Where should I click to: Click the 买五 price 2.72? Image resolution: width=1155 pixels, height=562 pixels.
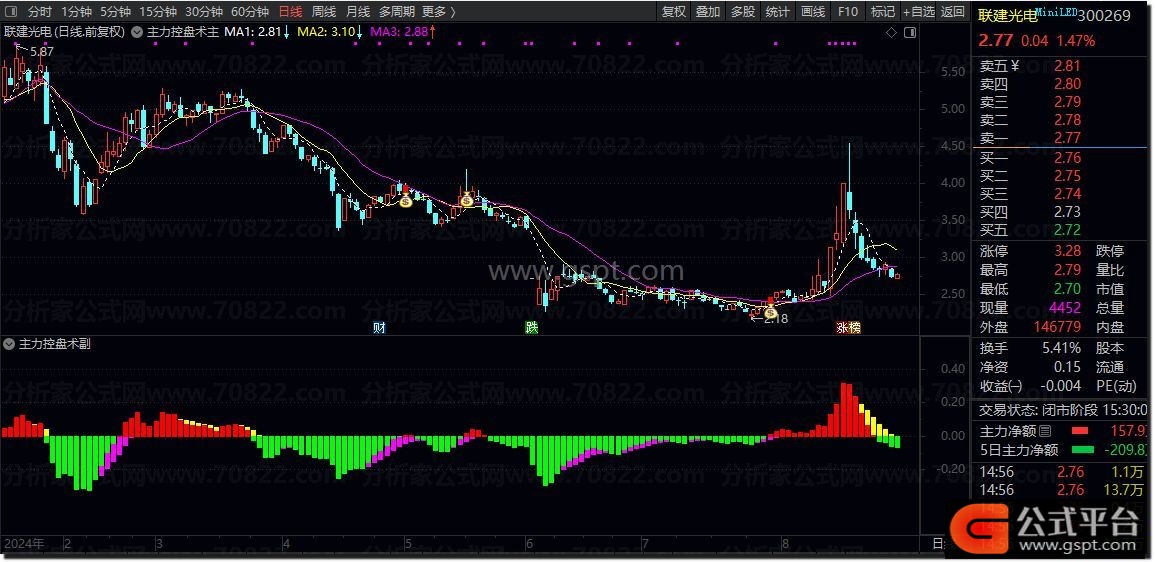[1067, 230]
